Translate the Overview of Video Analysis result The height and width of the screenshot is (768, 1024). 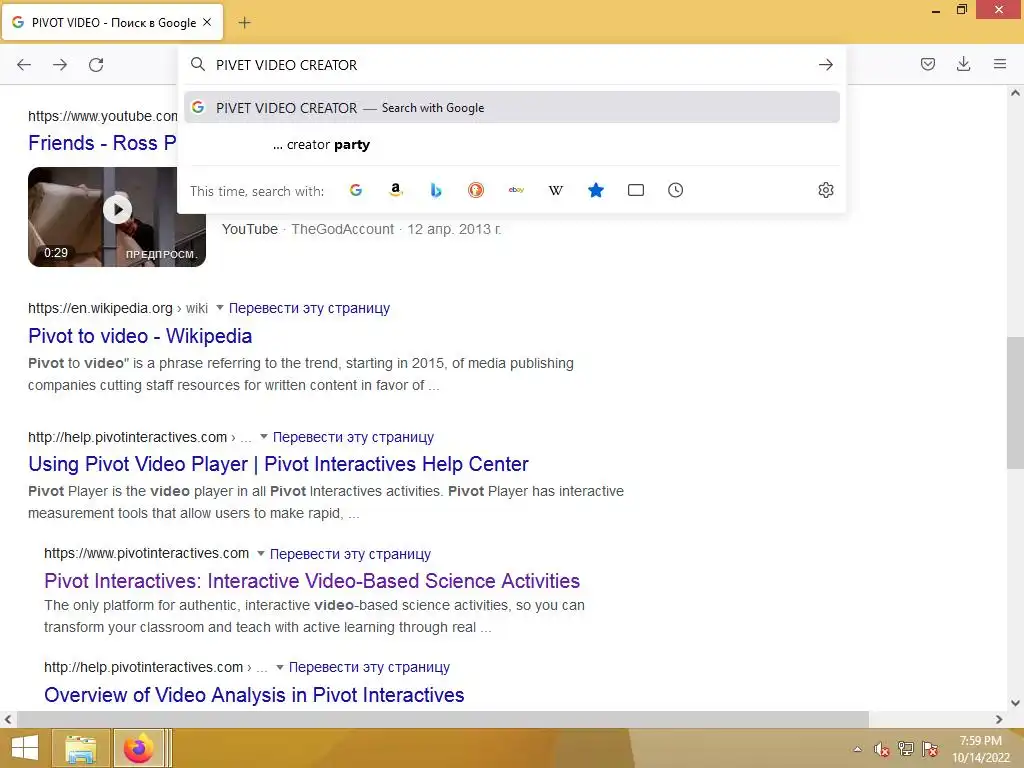coord(369,667)
